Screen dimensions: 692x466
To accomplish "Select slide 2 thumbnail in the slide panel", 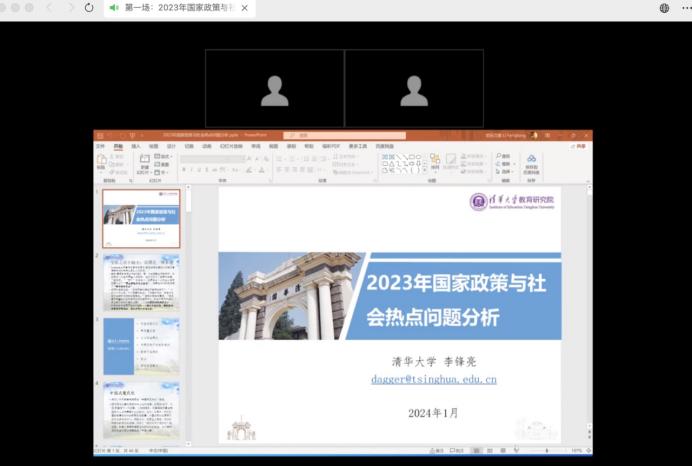I will (x=141, y=282).
